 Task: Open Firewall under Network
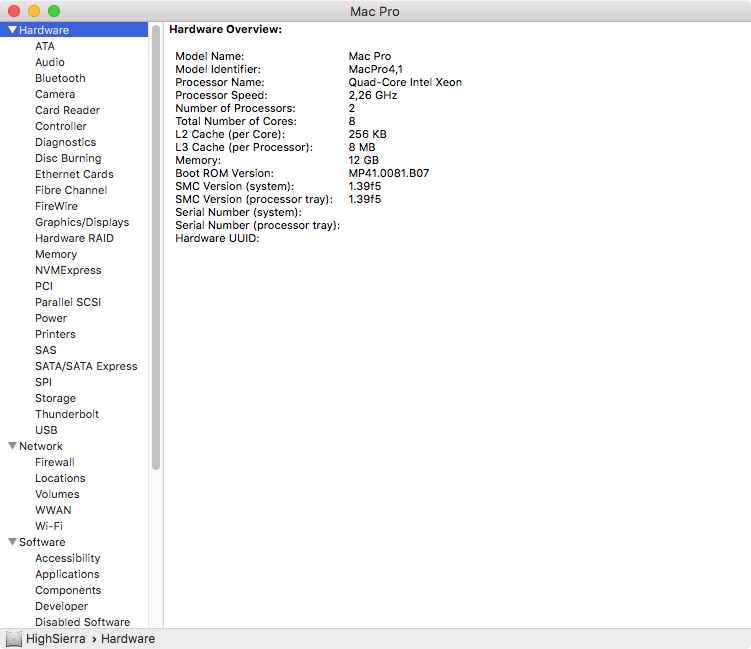55,462
